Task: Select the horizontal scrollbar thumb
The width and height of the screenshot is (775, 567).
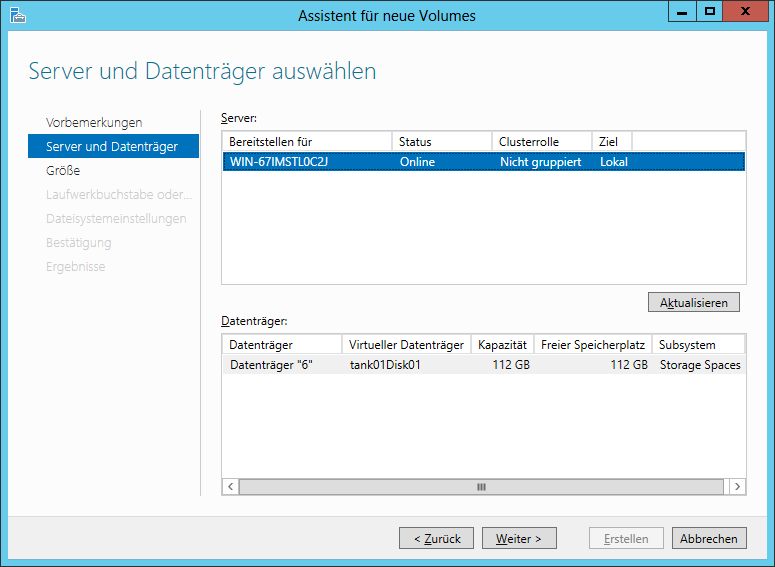Action: pyautogui.click(x=481, y=487)
